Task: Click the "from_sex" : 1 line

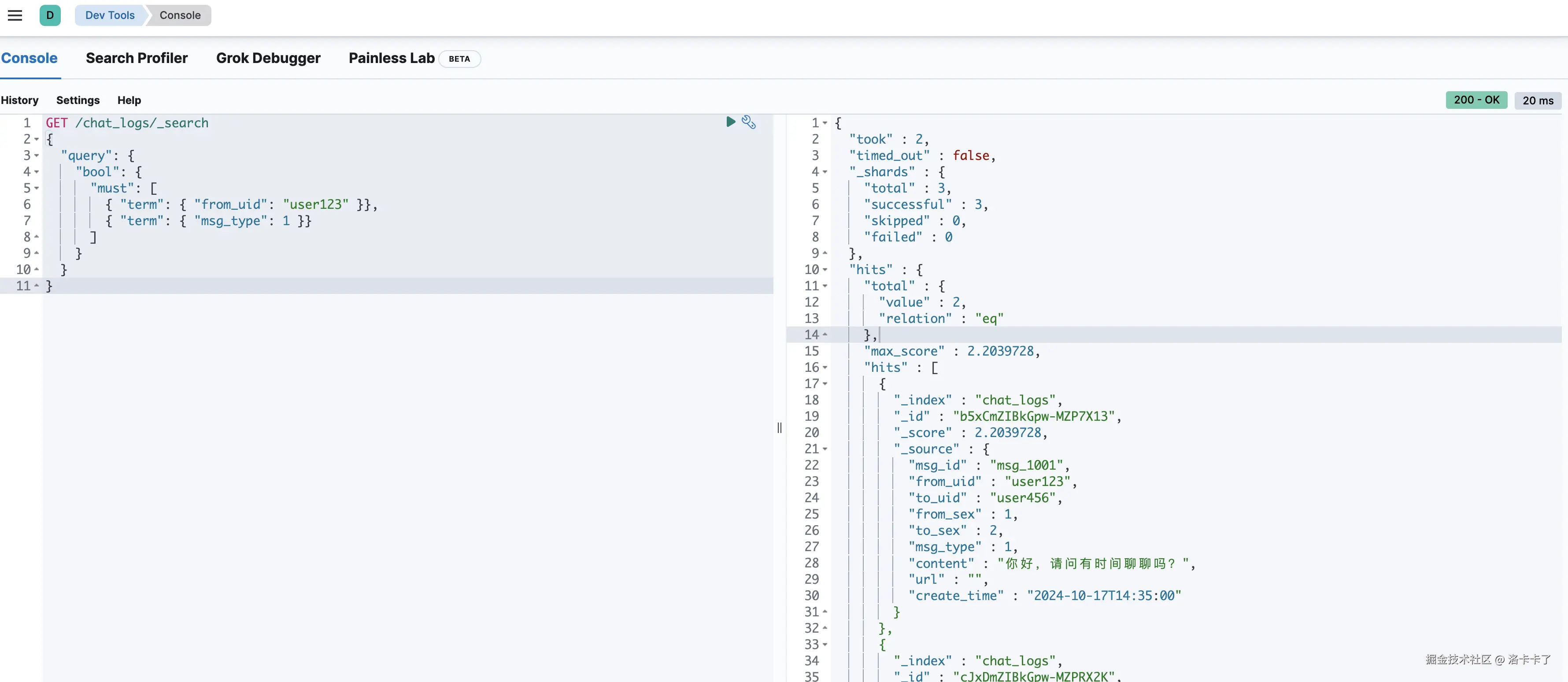Action: click(x=963, y=515)
